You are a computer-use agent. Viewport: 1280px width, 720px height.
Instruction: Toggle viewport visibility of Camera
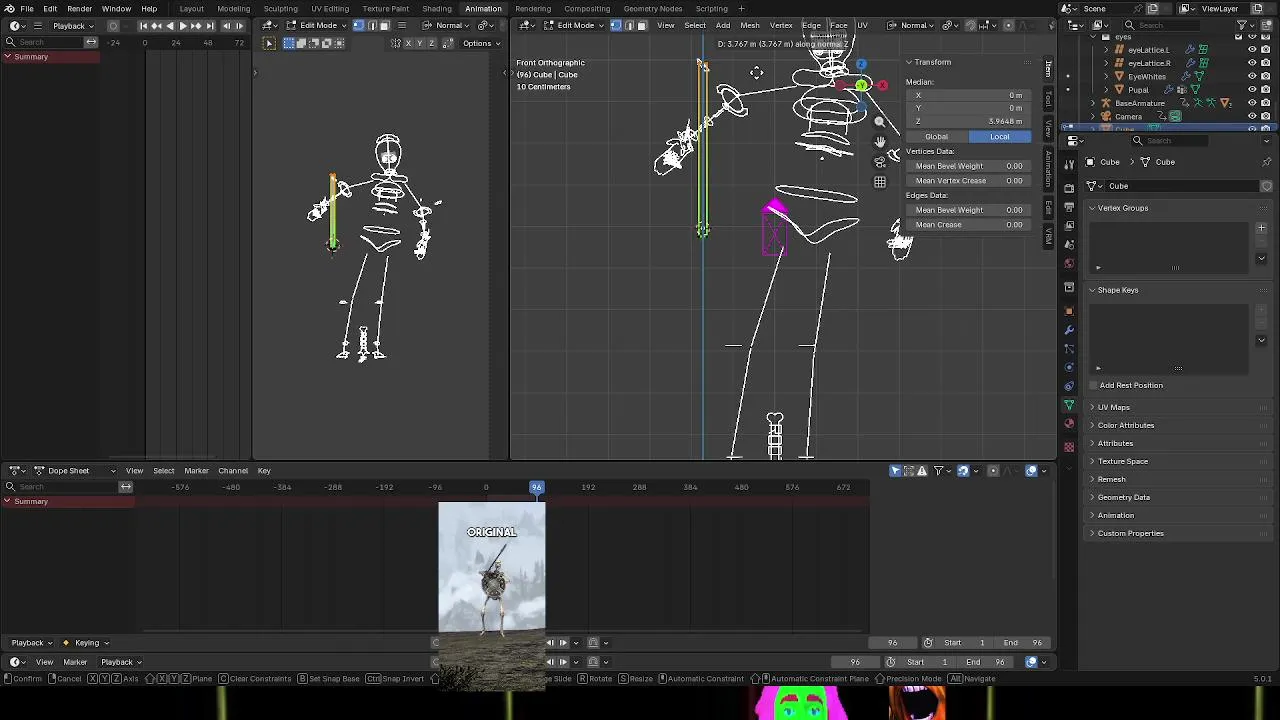point(1252,116)
